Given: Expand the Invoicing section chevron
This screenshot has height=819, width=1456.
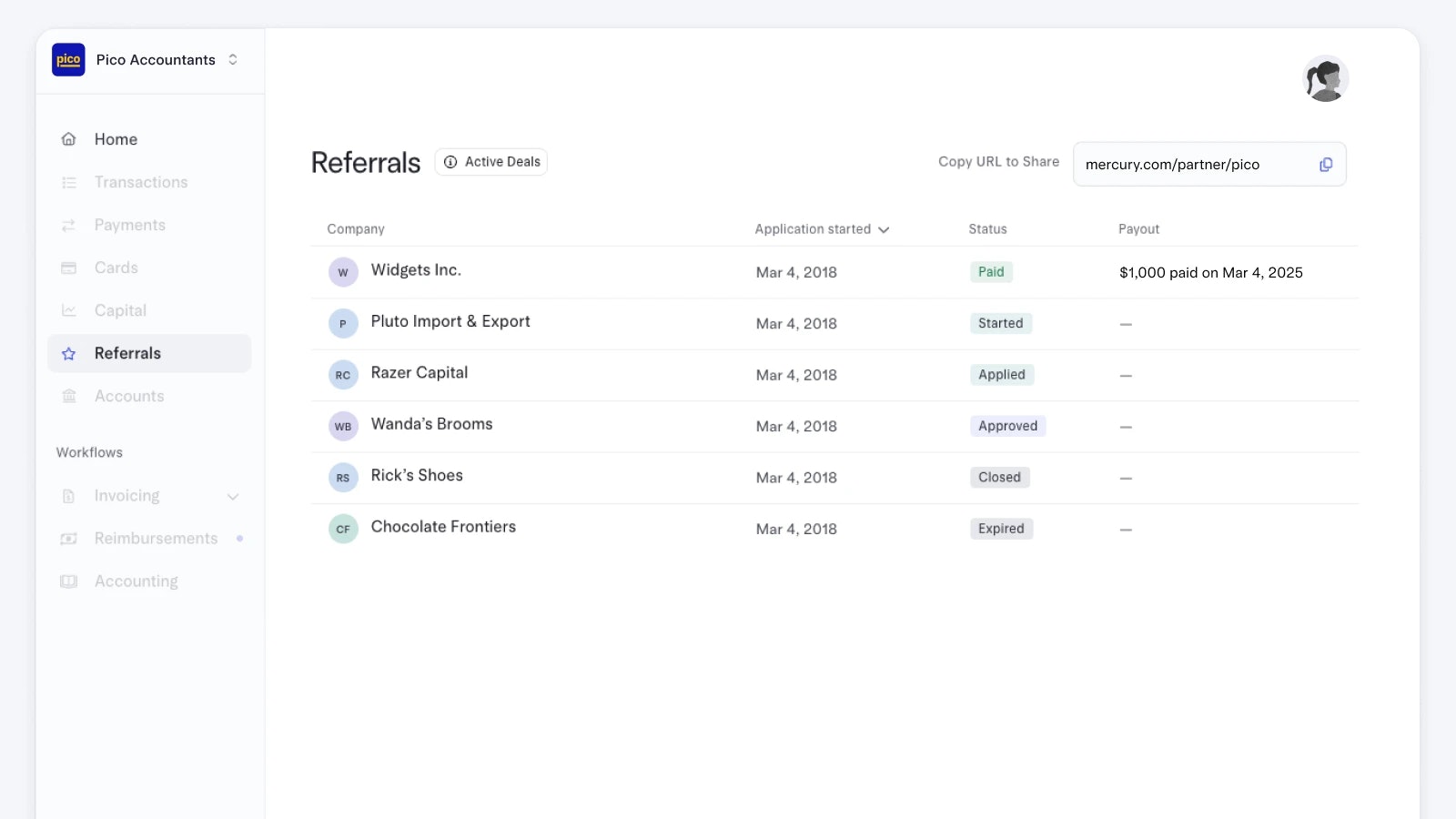Looking at the screenshot, I should [234, 496].
